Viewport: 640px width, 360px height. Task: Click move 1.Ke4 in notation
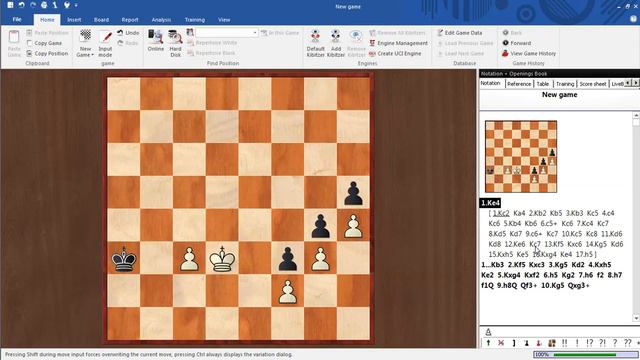[x=490, y=203]
